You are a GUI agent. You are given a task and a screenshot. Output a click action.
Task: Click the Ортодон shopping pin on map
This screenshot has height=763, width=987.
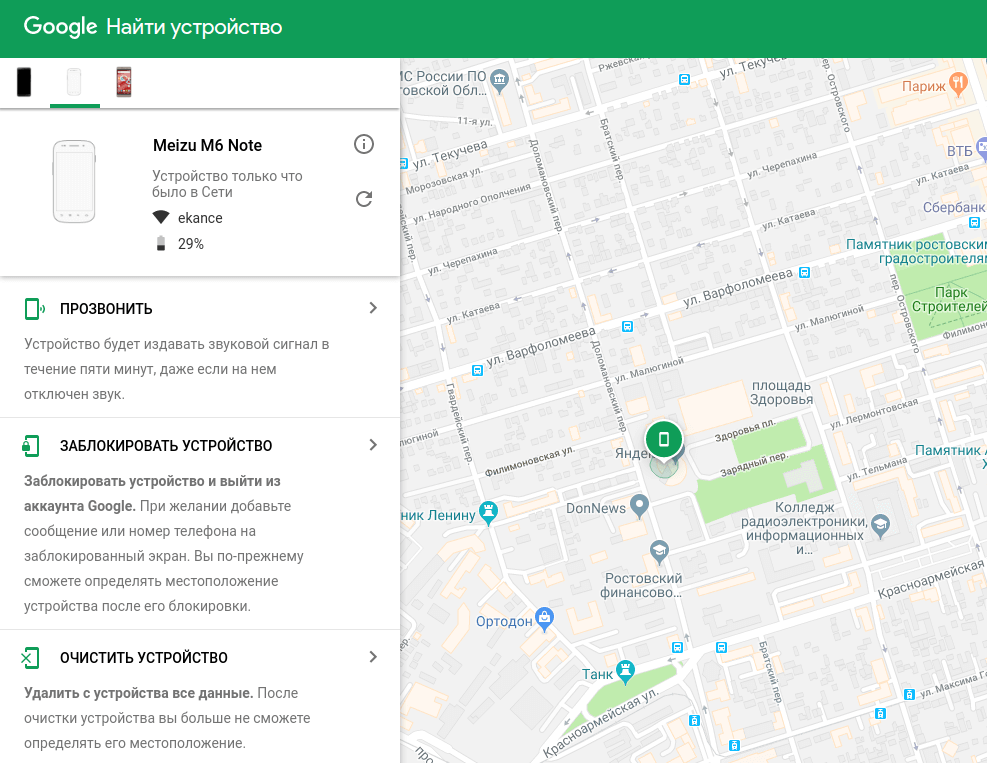pos(544,619)
